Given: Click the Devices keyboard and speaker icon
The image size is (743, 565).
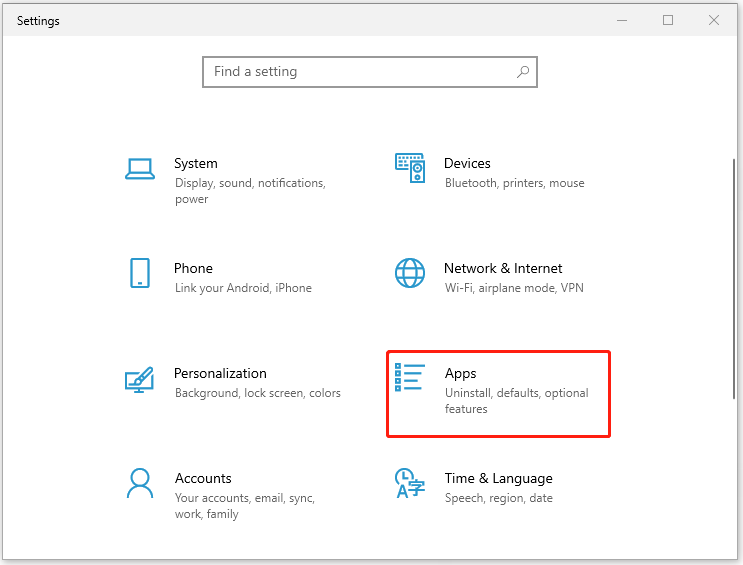Looking at the screenshot, I should 410,169.
